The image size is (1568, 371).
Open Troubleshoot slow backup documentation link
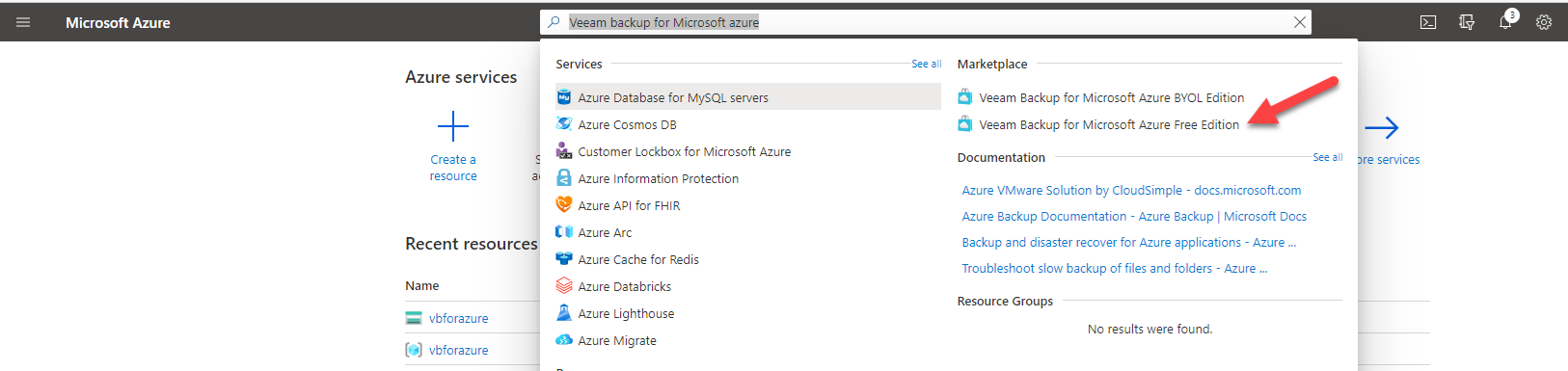tap(1115, 269)
